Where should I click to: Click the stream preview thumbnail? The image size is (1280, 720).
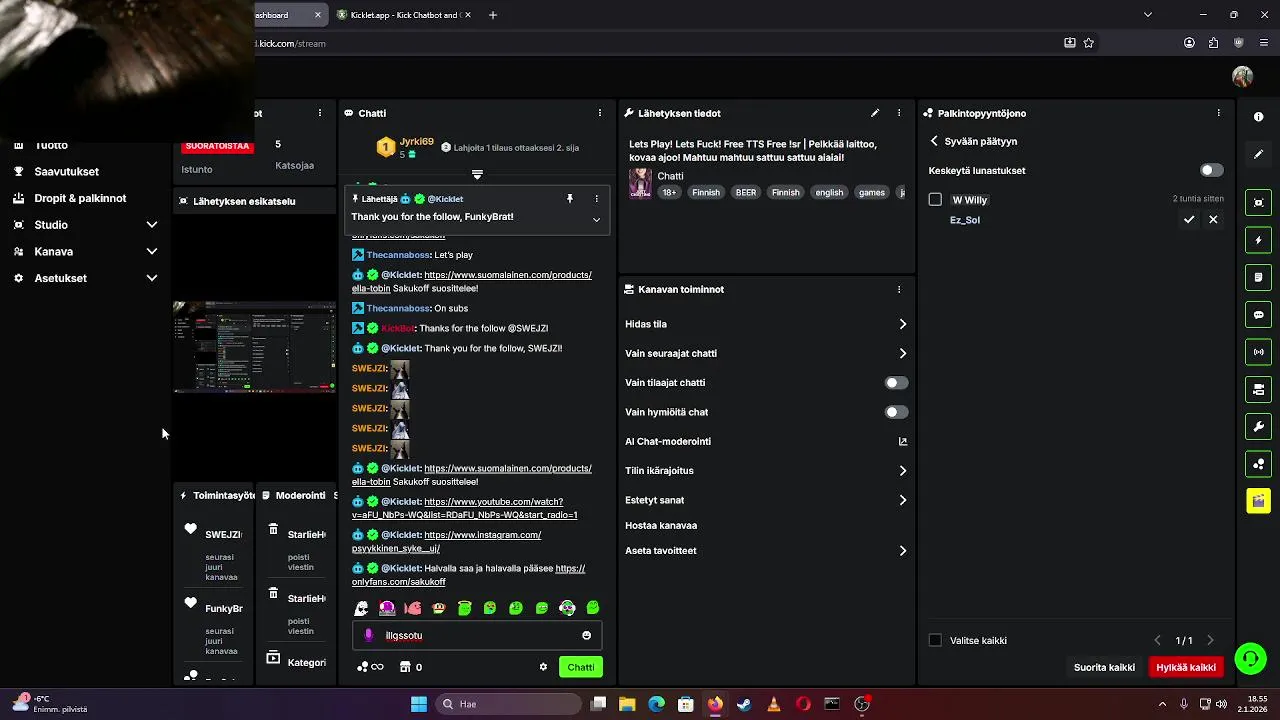pos(254,347)
